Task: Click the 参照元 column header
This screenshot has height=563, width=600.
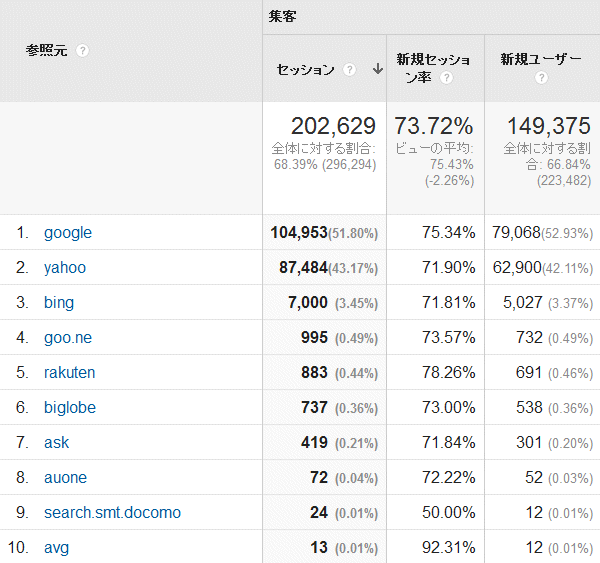Action: [47, 51]
